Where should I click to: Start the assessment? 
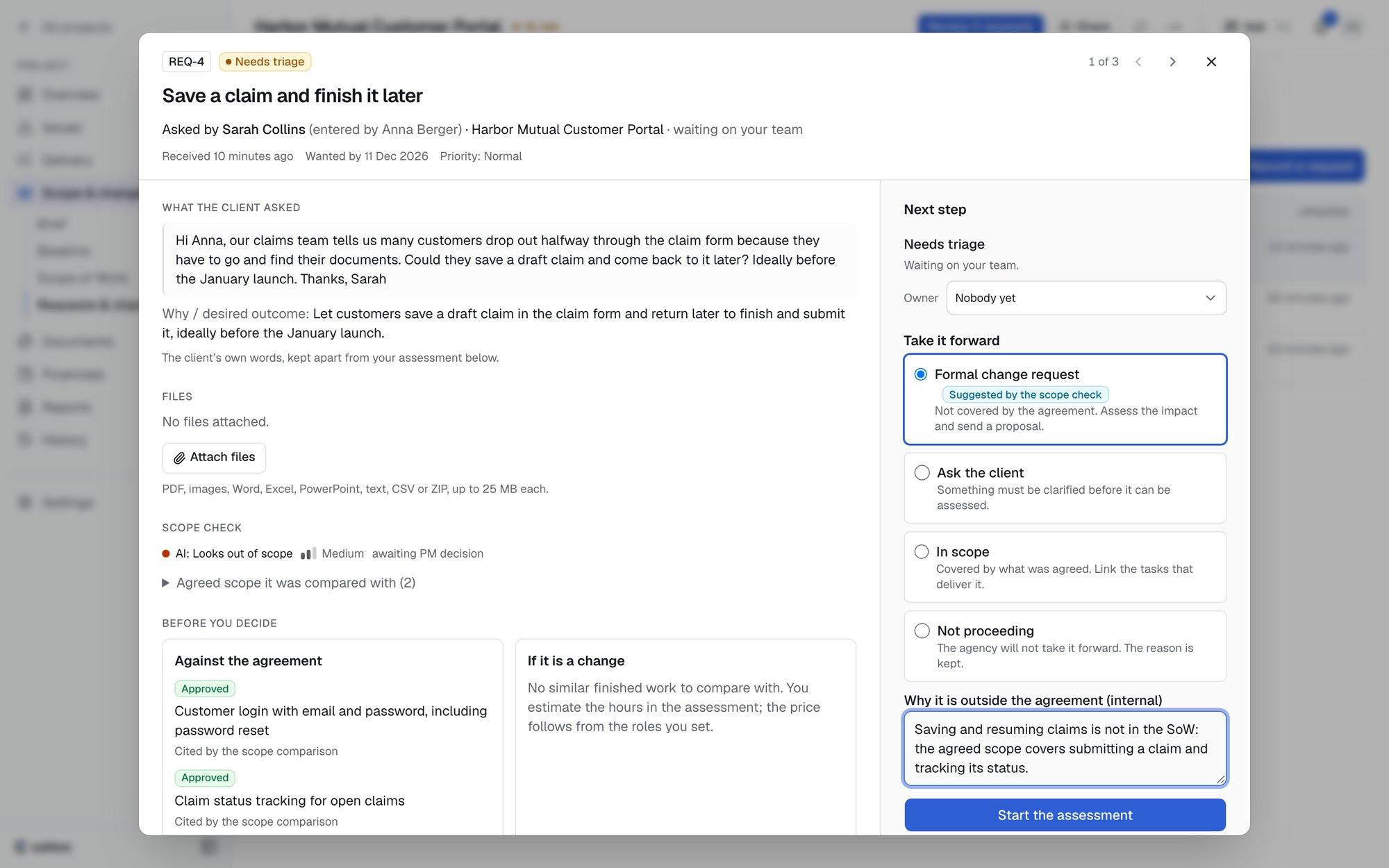(x=1065, y=815)
